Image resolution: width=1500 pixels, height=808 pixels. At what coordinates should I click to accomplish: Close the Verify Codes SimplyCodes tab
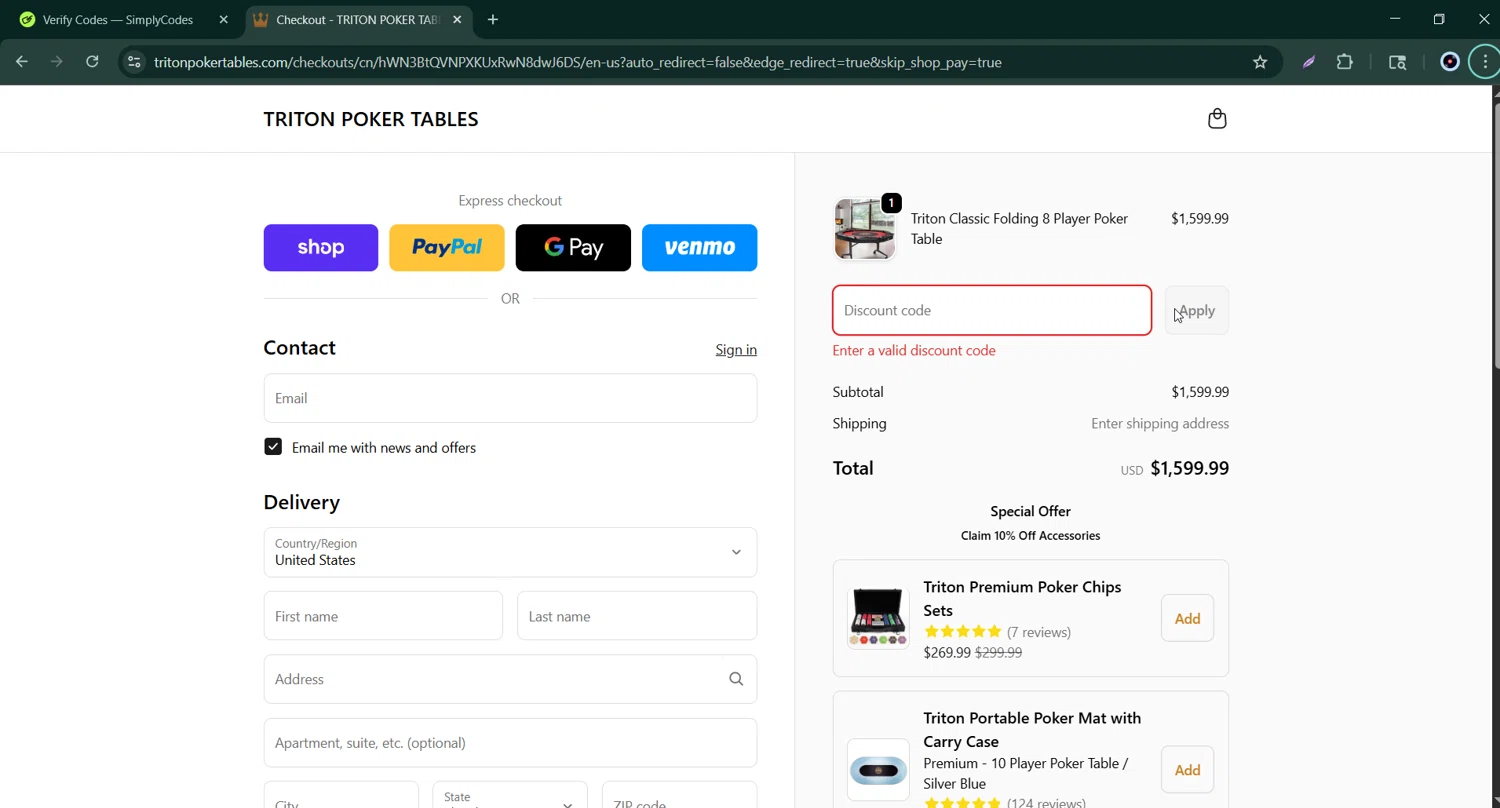tap(223, 19)
